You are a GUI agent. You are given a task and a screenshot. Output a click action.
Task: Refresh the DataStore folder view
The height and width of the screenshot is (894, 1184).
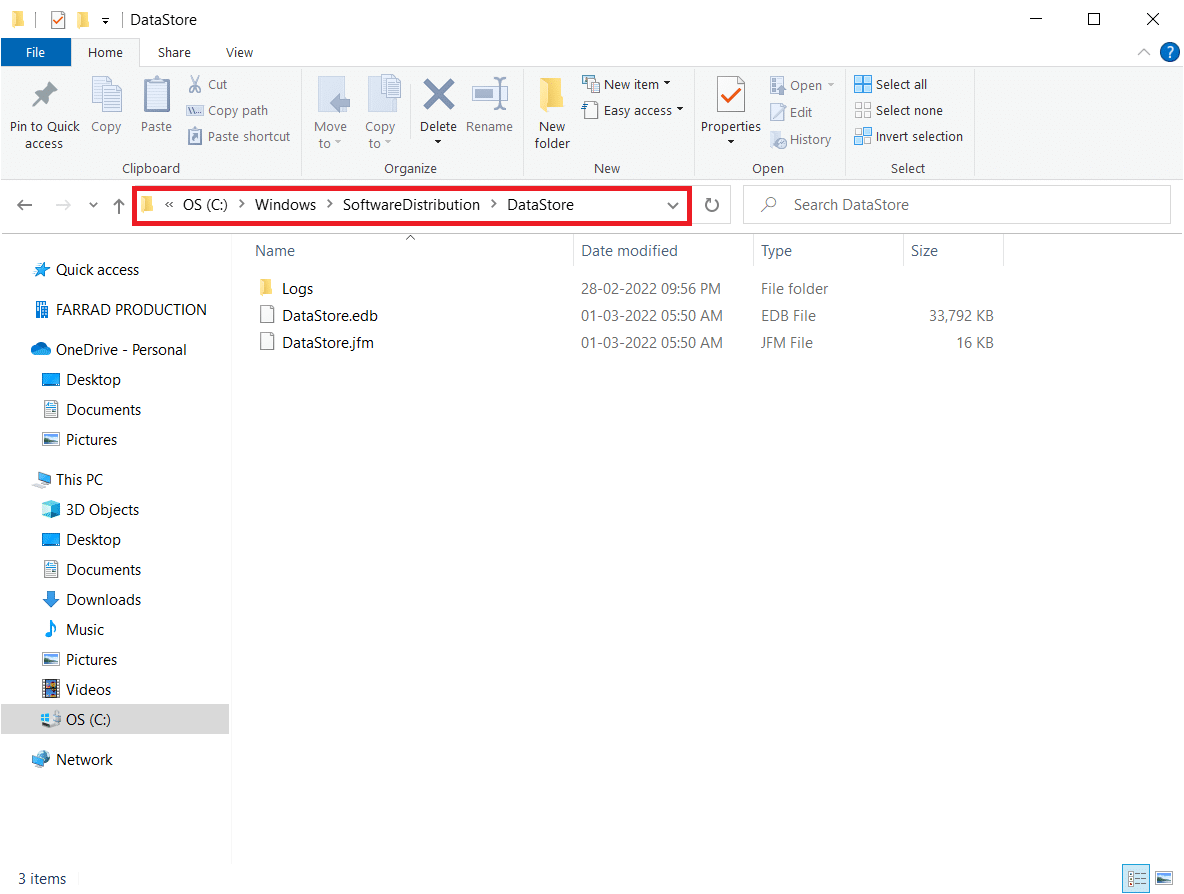711,205
